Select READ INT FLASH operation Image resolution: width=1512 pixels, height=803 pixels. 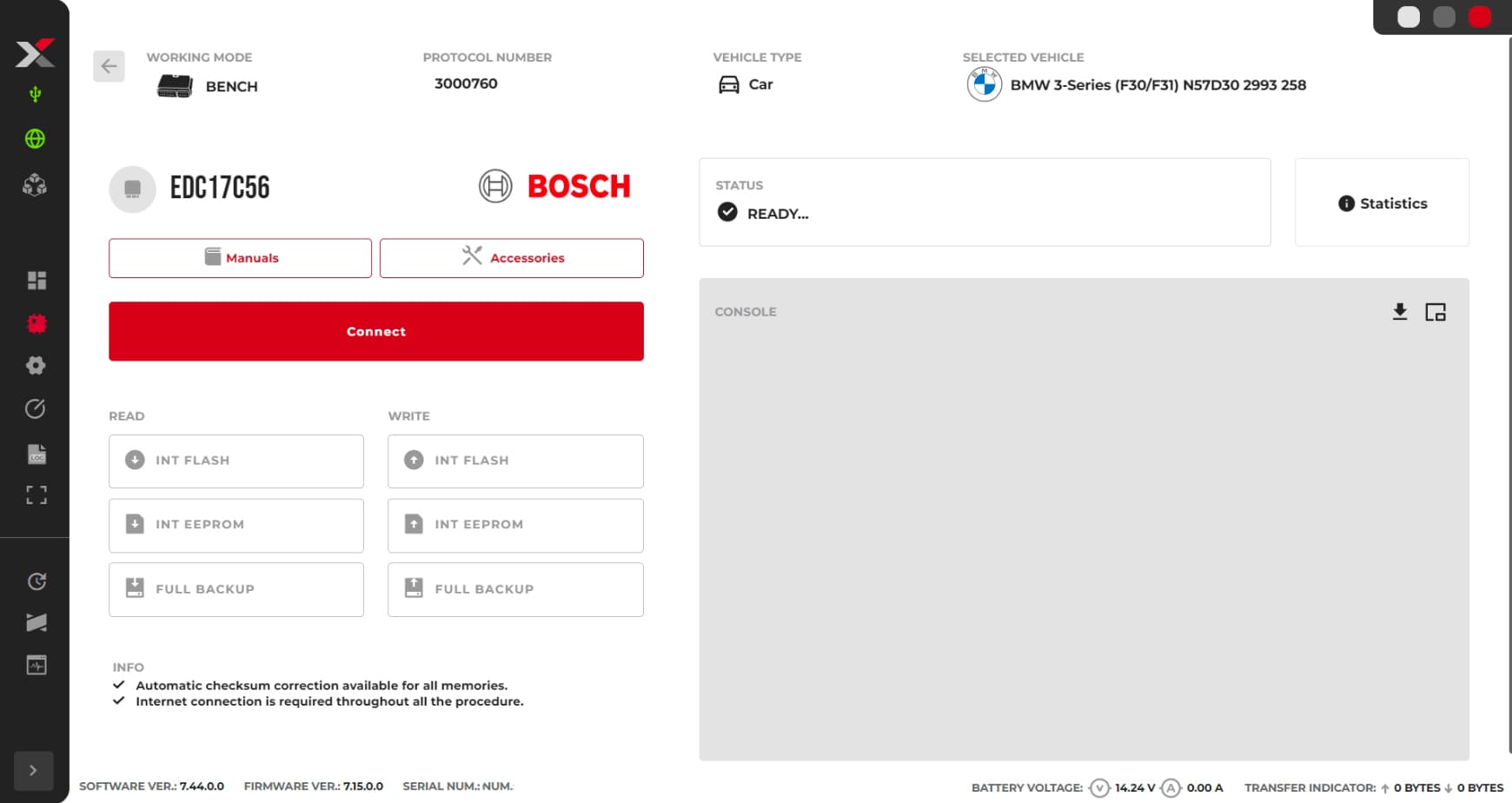pyautogui.click(x=235, y=461)
